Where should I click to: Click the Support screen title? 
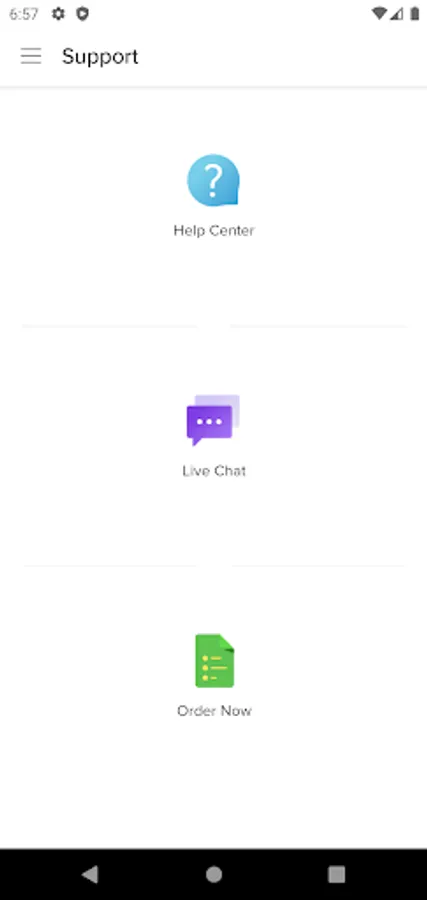(100, 56)
